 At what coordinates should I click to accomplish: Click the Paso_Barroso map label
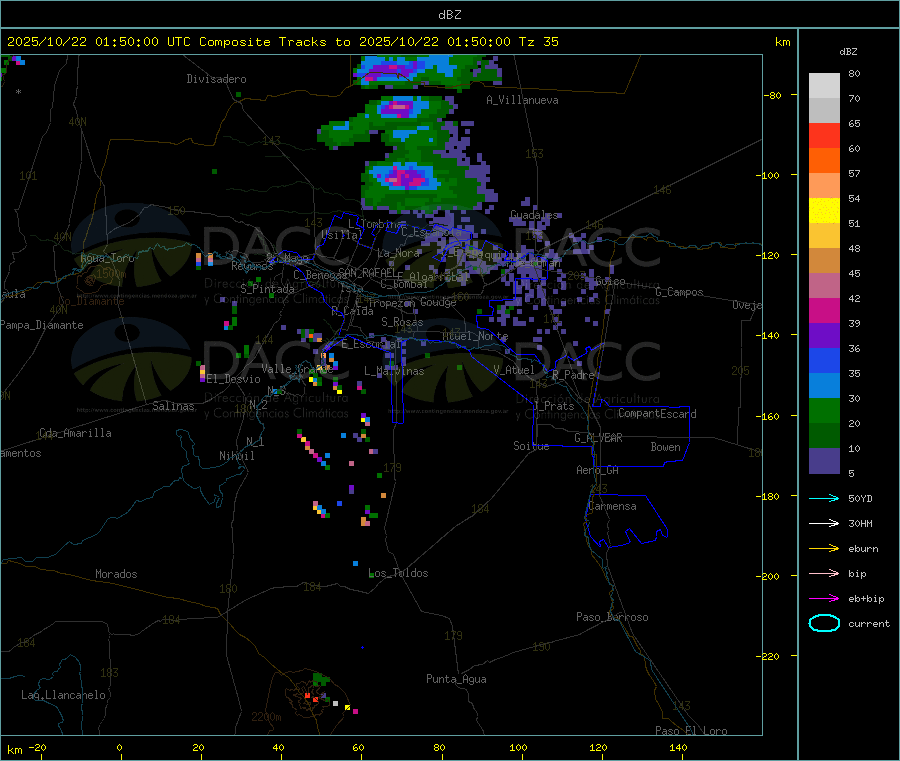(612, 617)
